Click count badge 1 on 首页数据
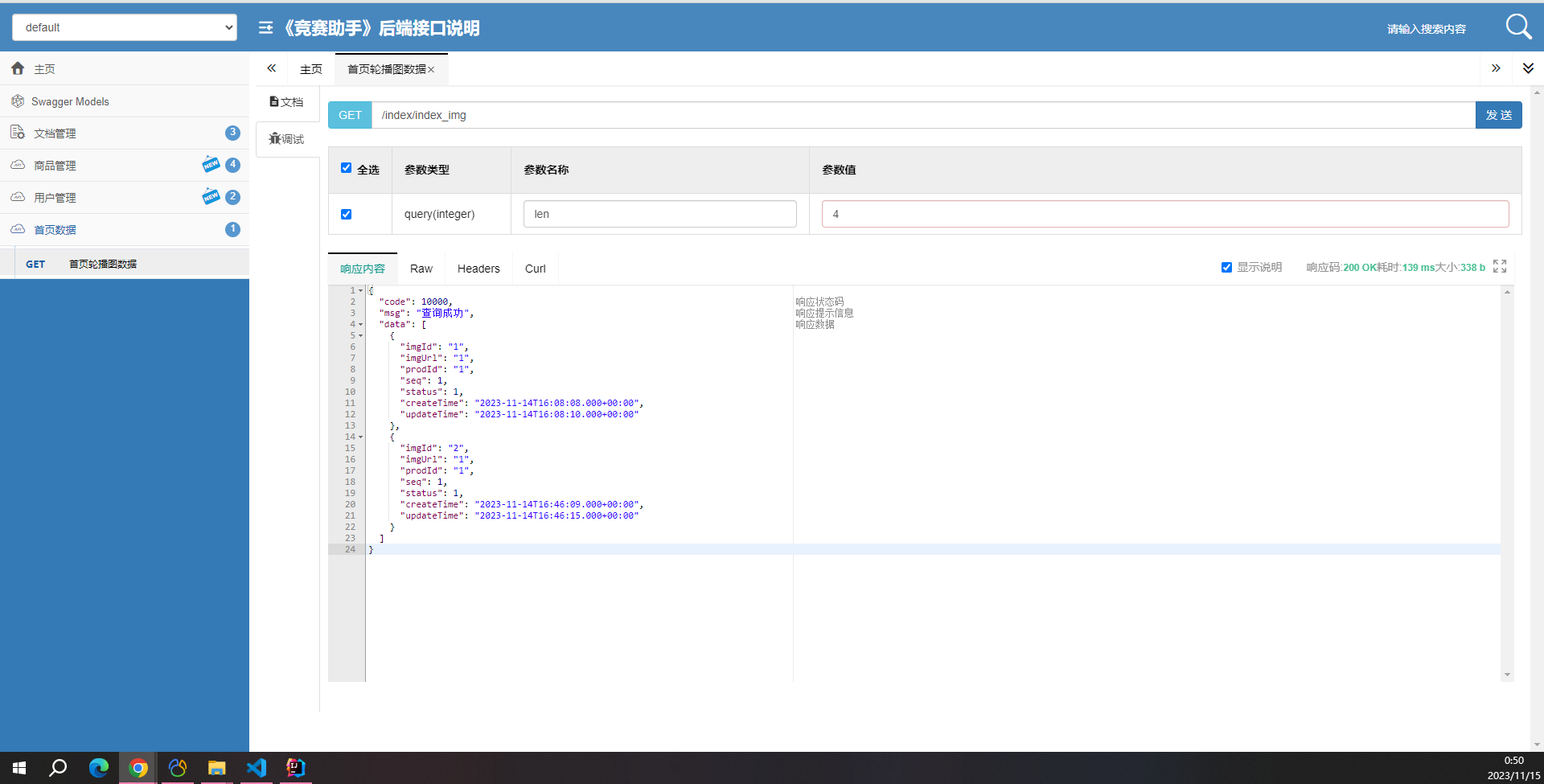 [232, 229]
